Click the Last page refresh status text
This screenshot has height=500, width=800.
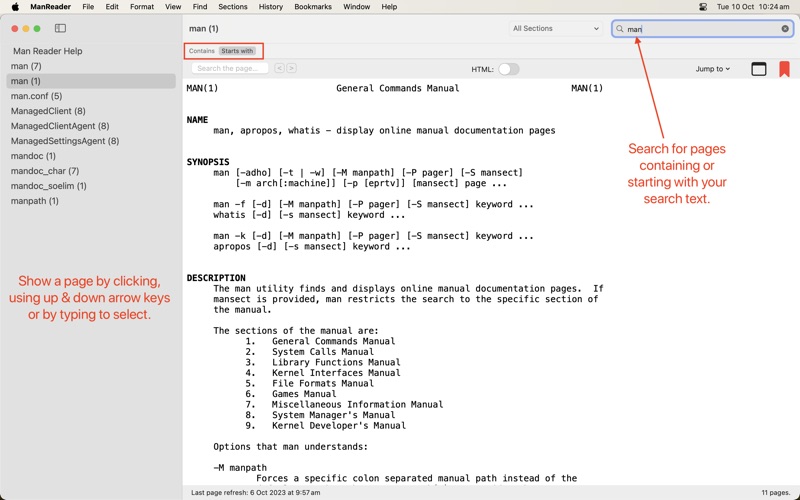tap(256, 493)
